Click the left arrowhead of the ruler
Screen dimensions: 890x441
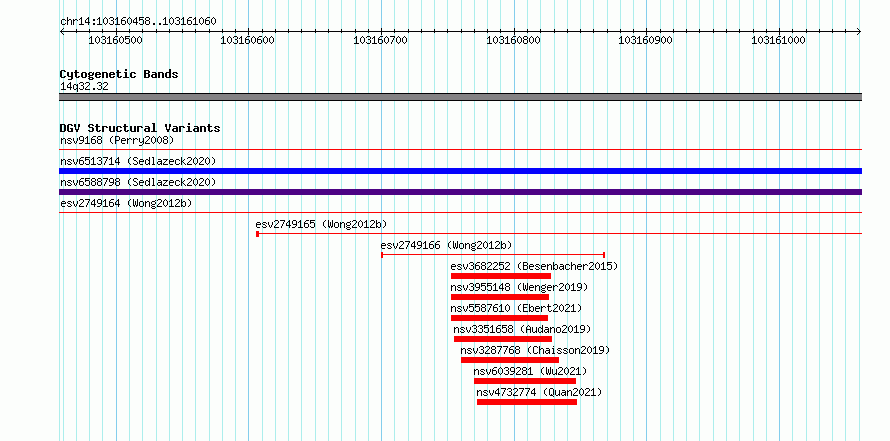tap(62, 31)
